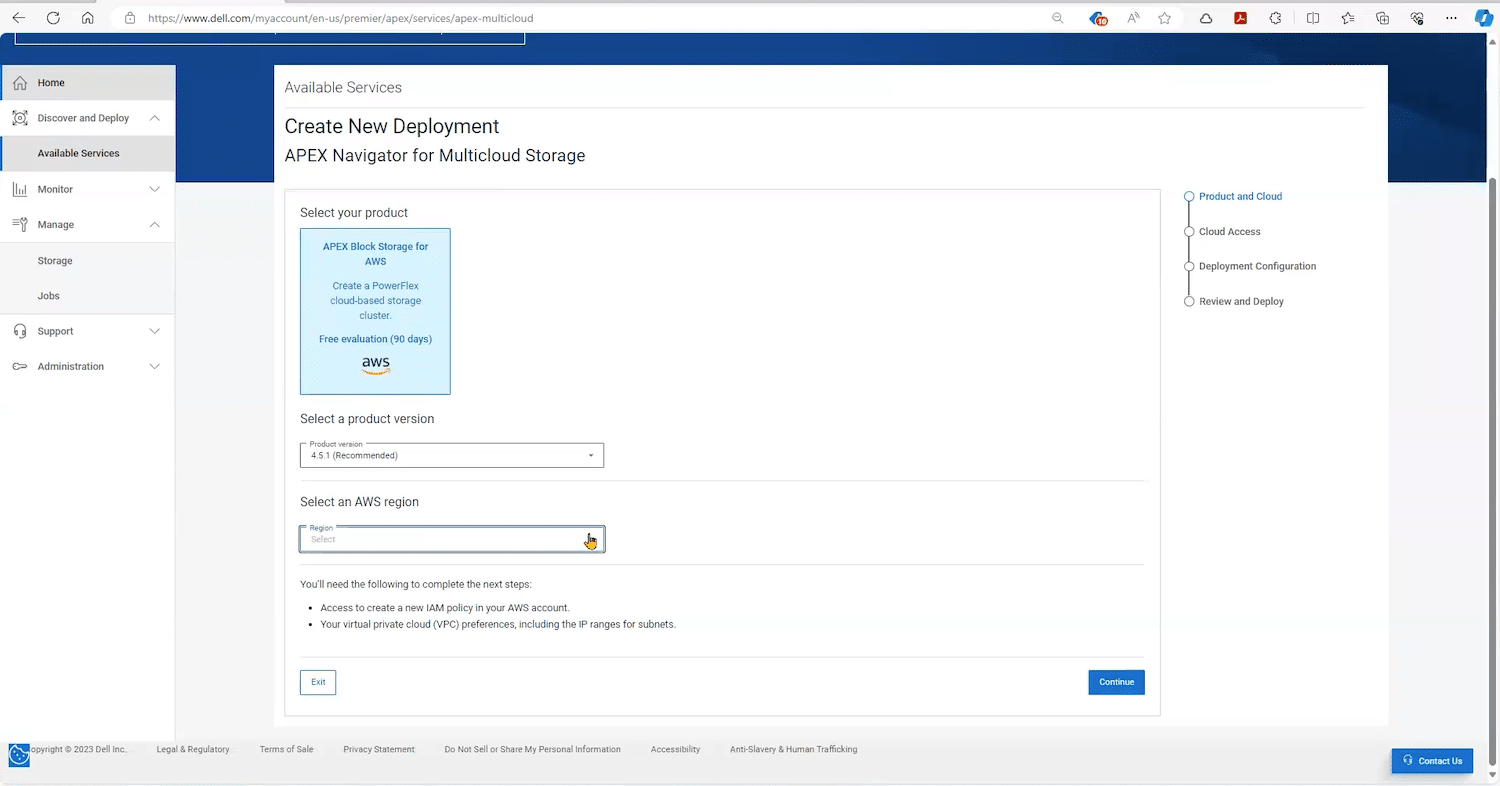
Task: Click the zoom magnifier icon in the address bar
Action: coord(1058,18)
